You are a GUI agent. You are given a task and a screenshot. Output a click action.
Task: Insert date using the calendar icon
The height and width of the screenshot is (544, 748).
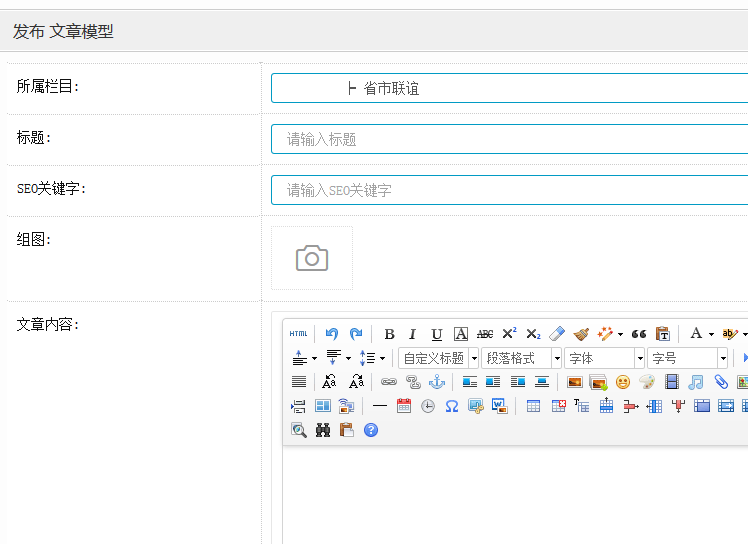point(404,406)
